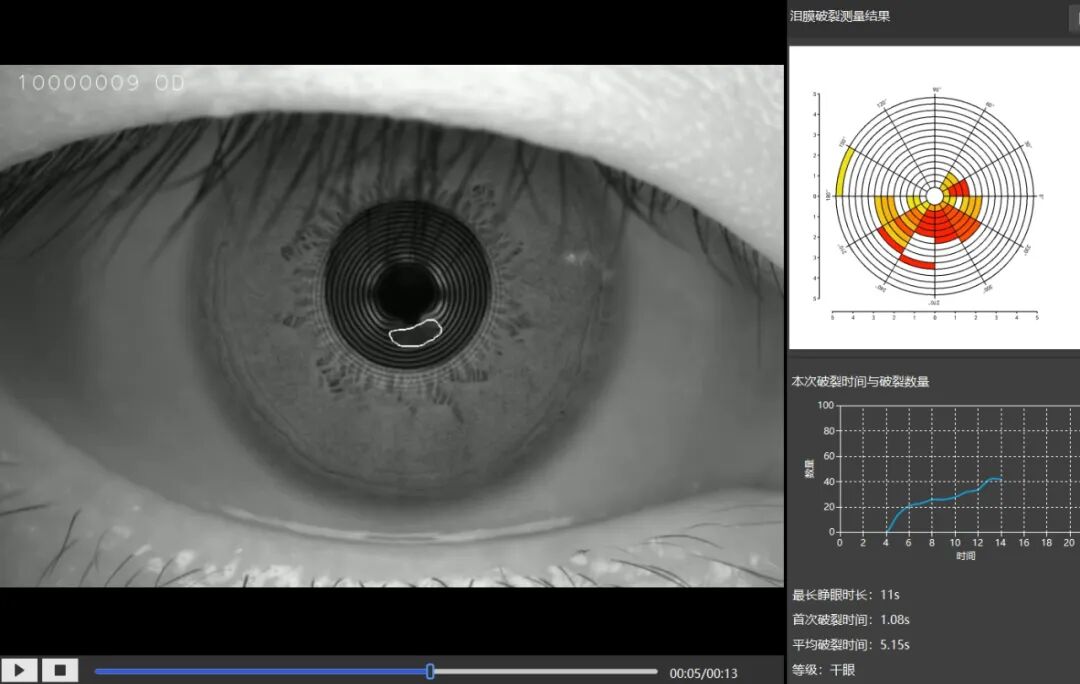Click the 首次破裂时间: 1.08s value

click(x=851, y=619)
